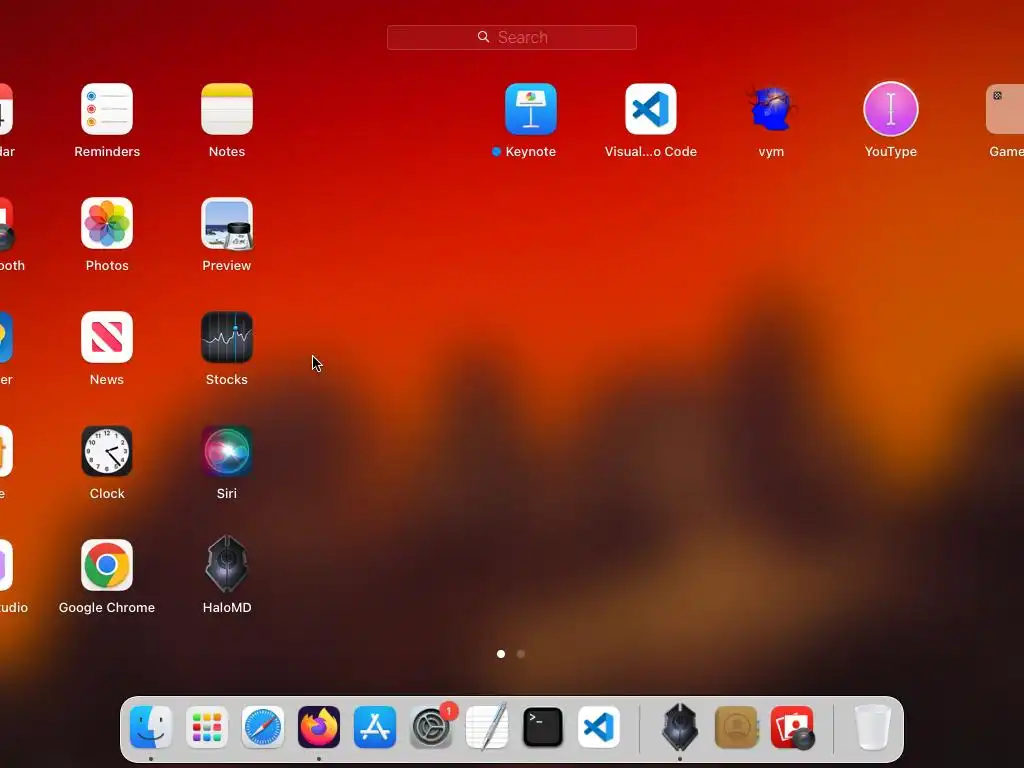Open Google Chrome from Launchpad

[106, 565]
